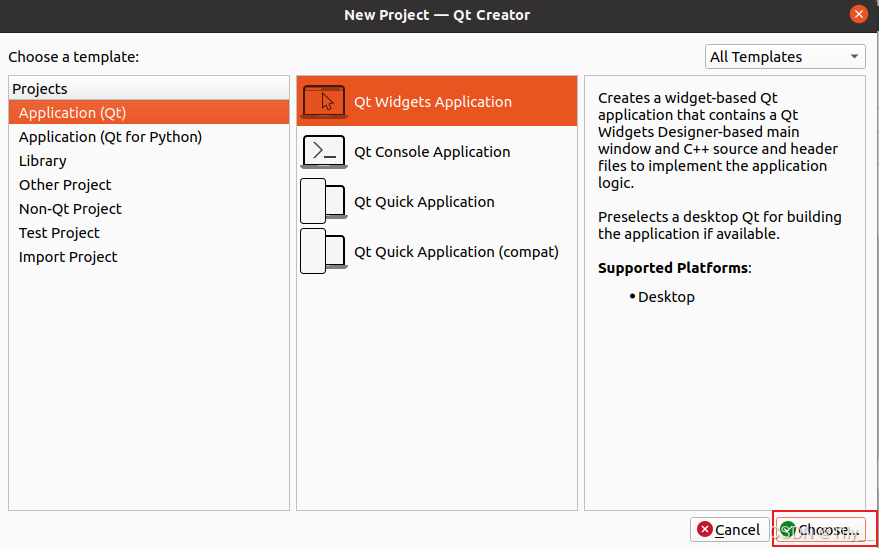Click the Qt Widgets Application label

[433, 102]
